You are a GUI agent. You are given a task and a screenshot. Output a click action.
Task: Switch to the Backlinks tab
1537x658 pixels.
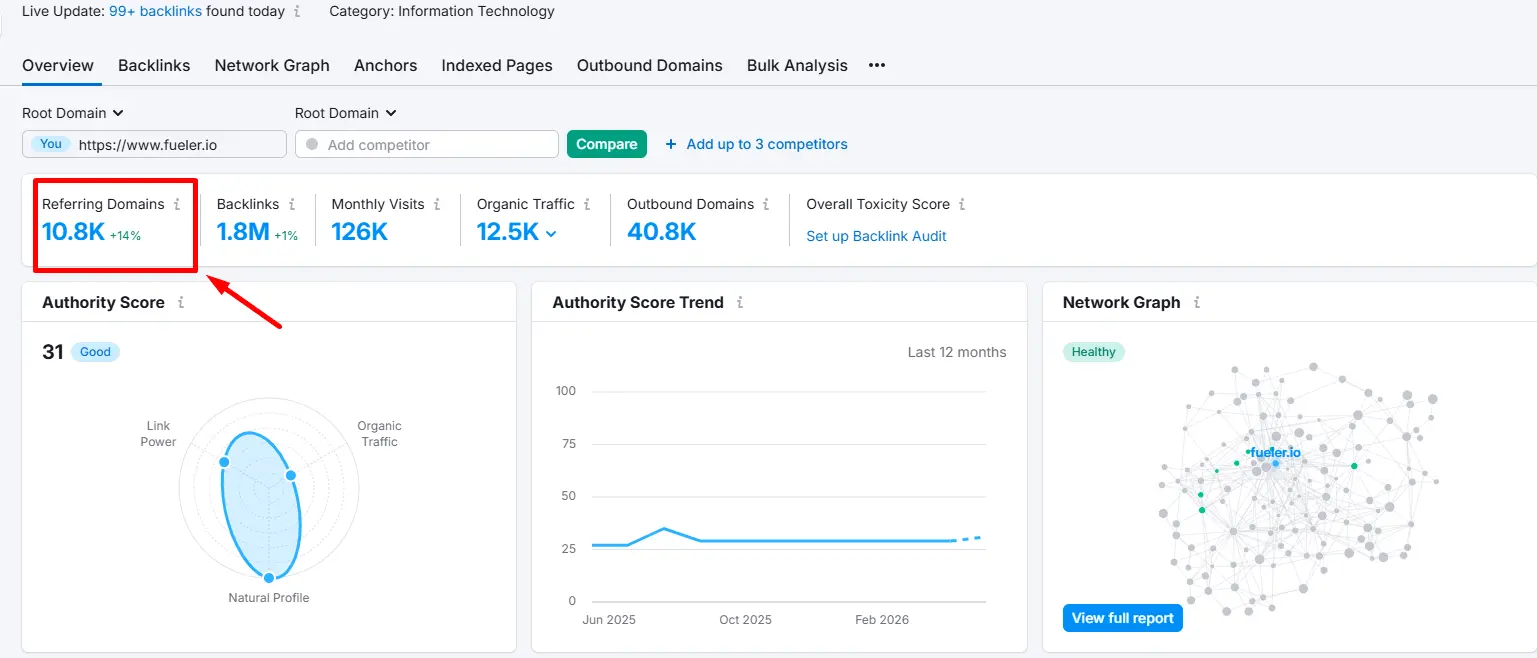[x=154, y=65]
